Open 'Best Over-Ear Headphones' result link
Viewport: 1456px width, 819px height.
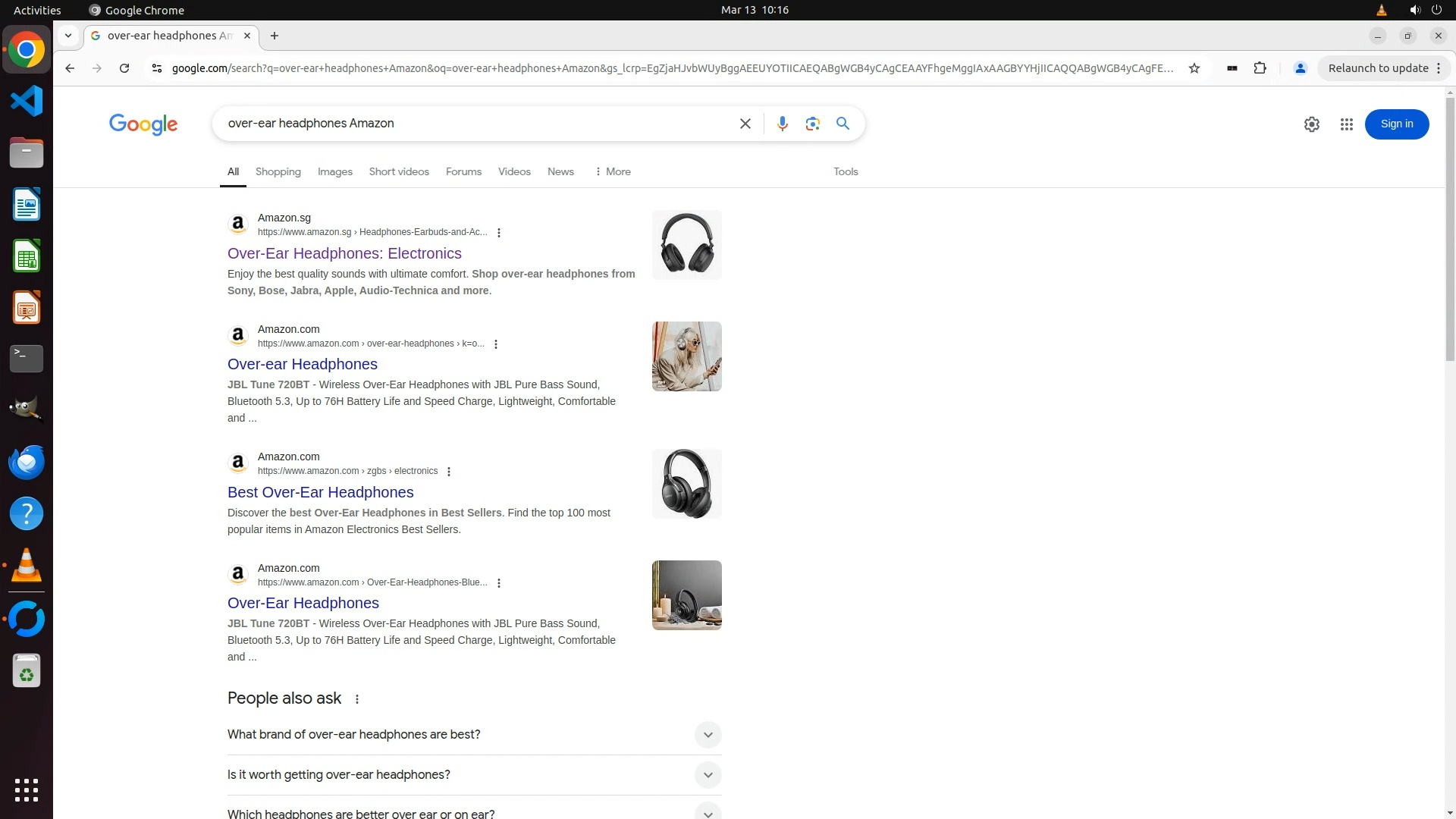(x=320, y=492)
